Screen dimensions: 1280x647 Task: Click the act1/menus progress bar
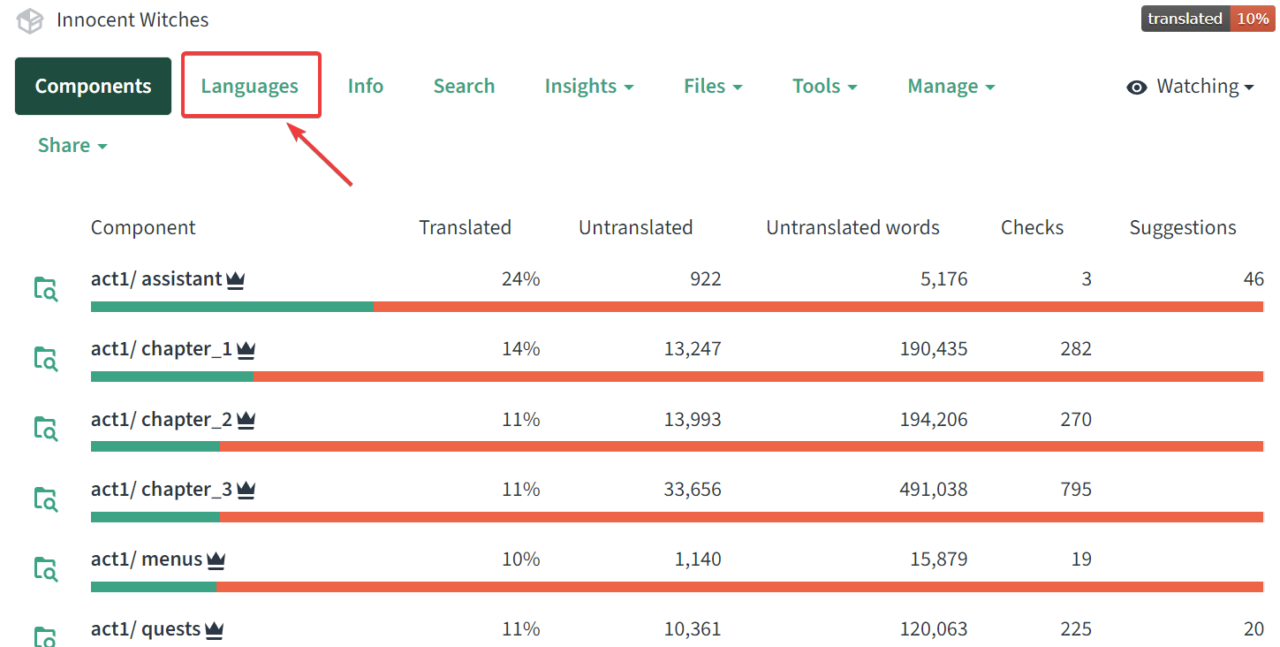[x=676, y=587]
